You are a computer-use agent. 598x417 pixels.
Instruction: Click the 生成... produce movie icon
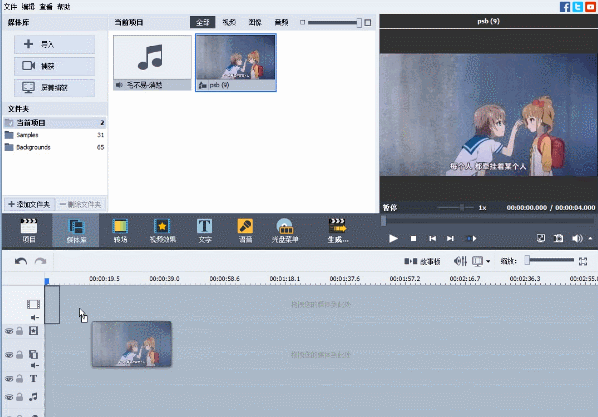[x=338, y=230]
